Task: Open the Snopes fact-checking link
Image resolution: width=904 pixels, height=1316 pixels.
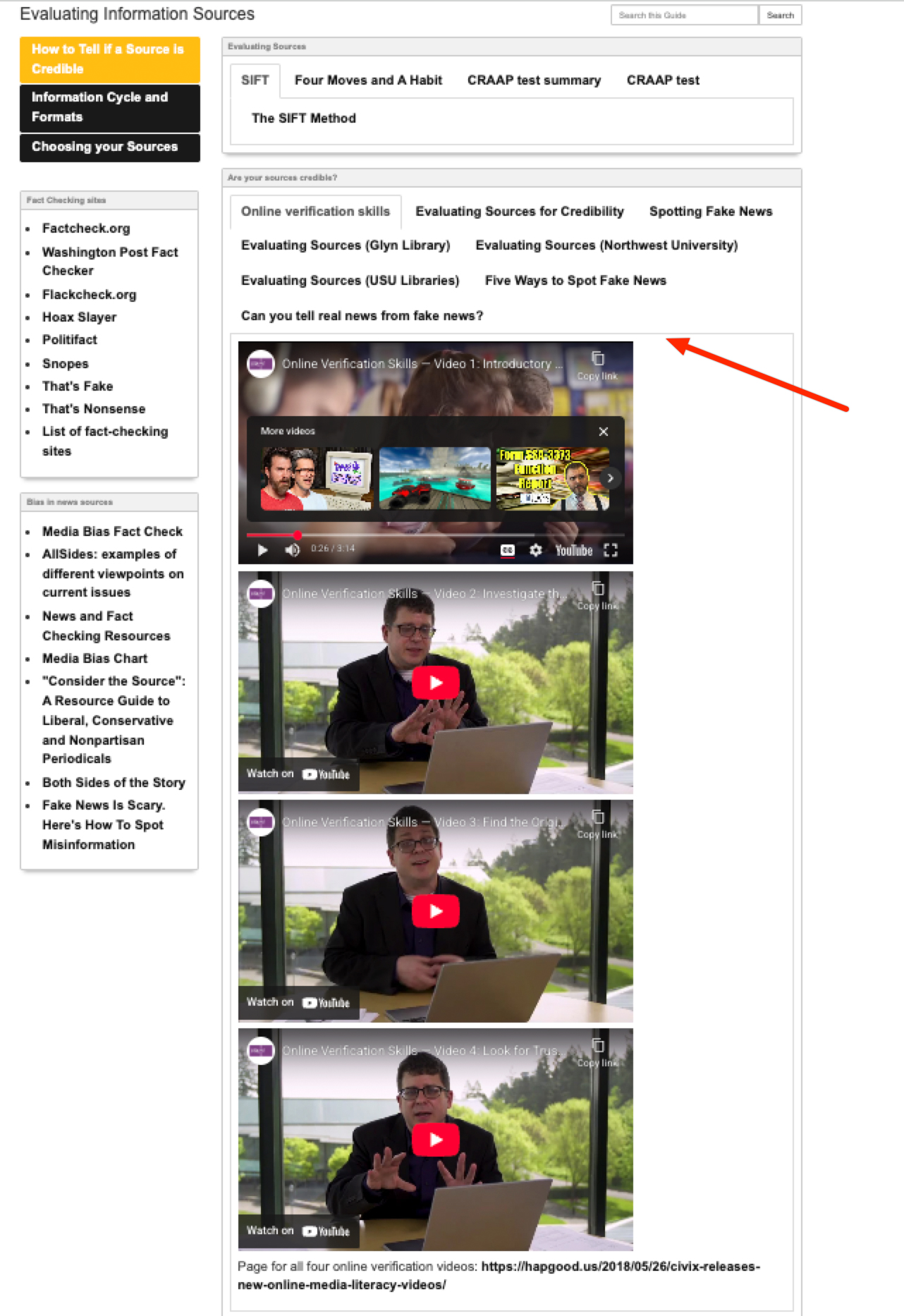Action: click(x=66, y=364)
